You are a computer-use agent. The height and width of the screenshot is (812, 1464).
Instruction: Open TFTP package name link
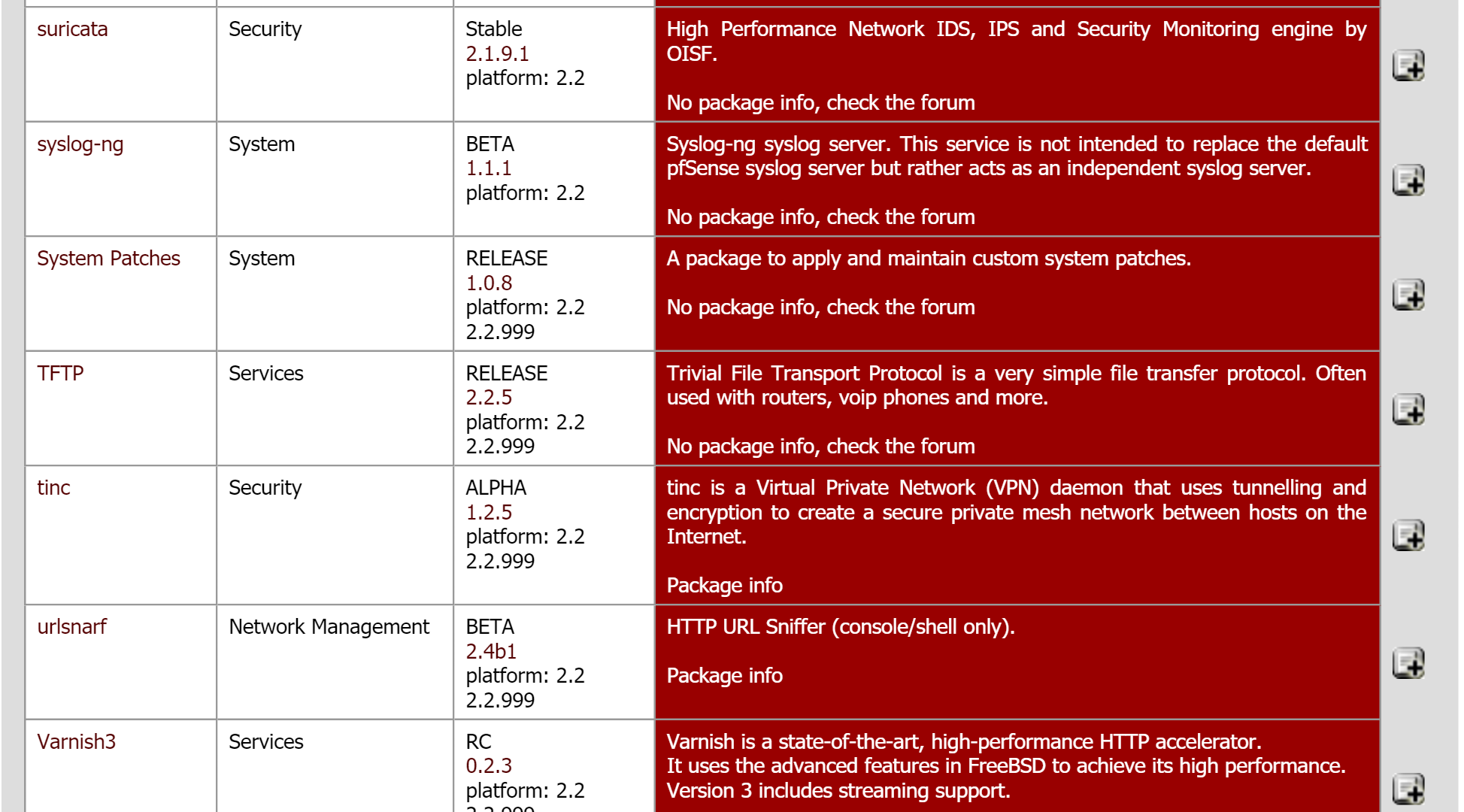click(60, 374)
